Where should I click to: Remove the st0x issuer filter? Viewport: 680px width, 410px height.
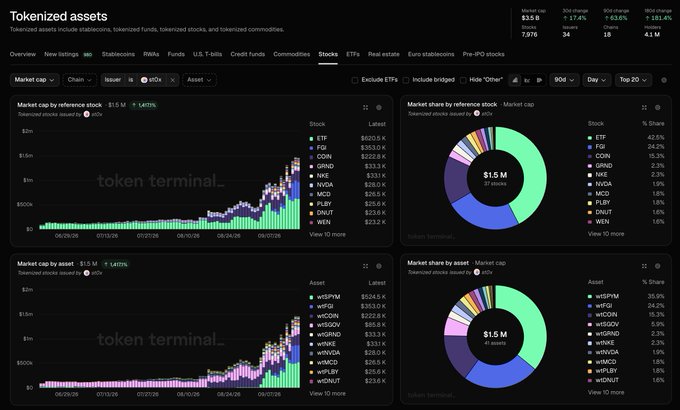172,80
